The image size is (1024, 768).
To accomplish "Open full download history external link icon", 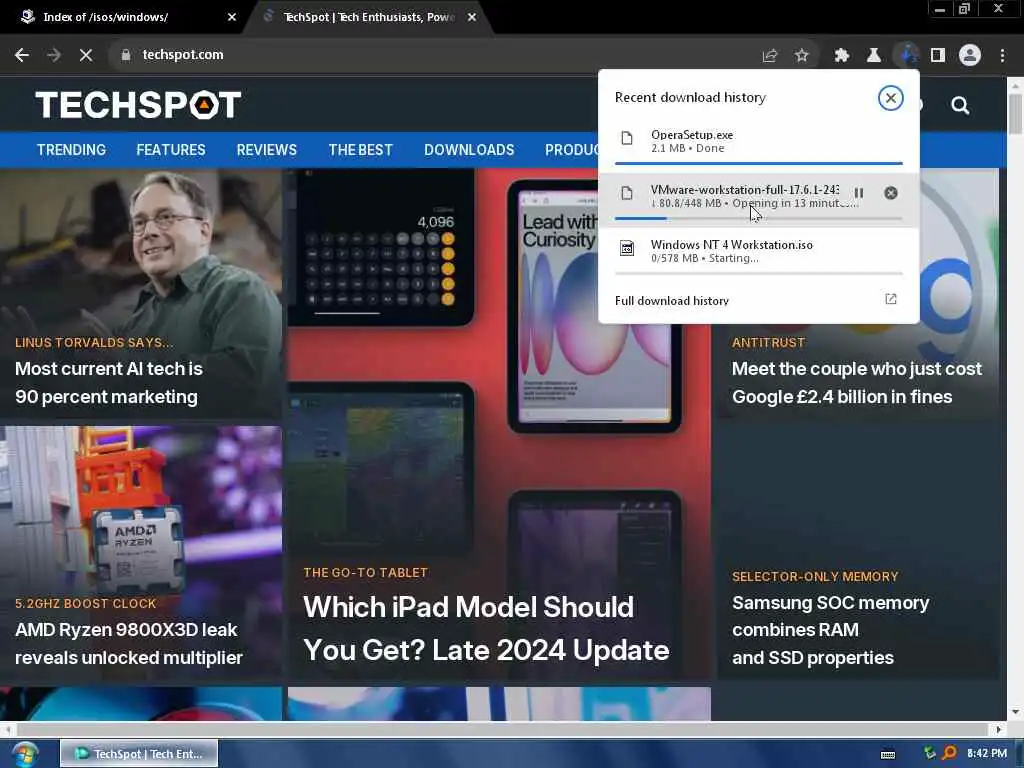I will [891, 299].
